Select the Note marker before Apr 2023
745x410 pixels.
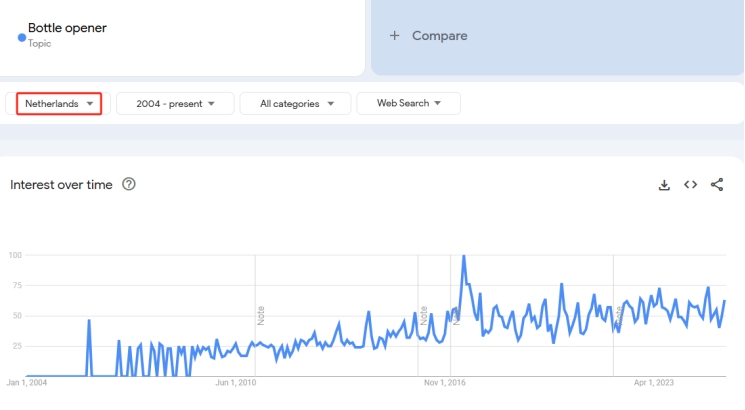click(x=619, y=314)
